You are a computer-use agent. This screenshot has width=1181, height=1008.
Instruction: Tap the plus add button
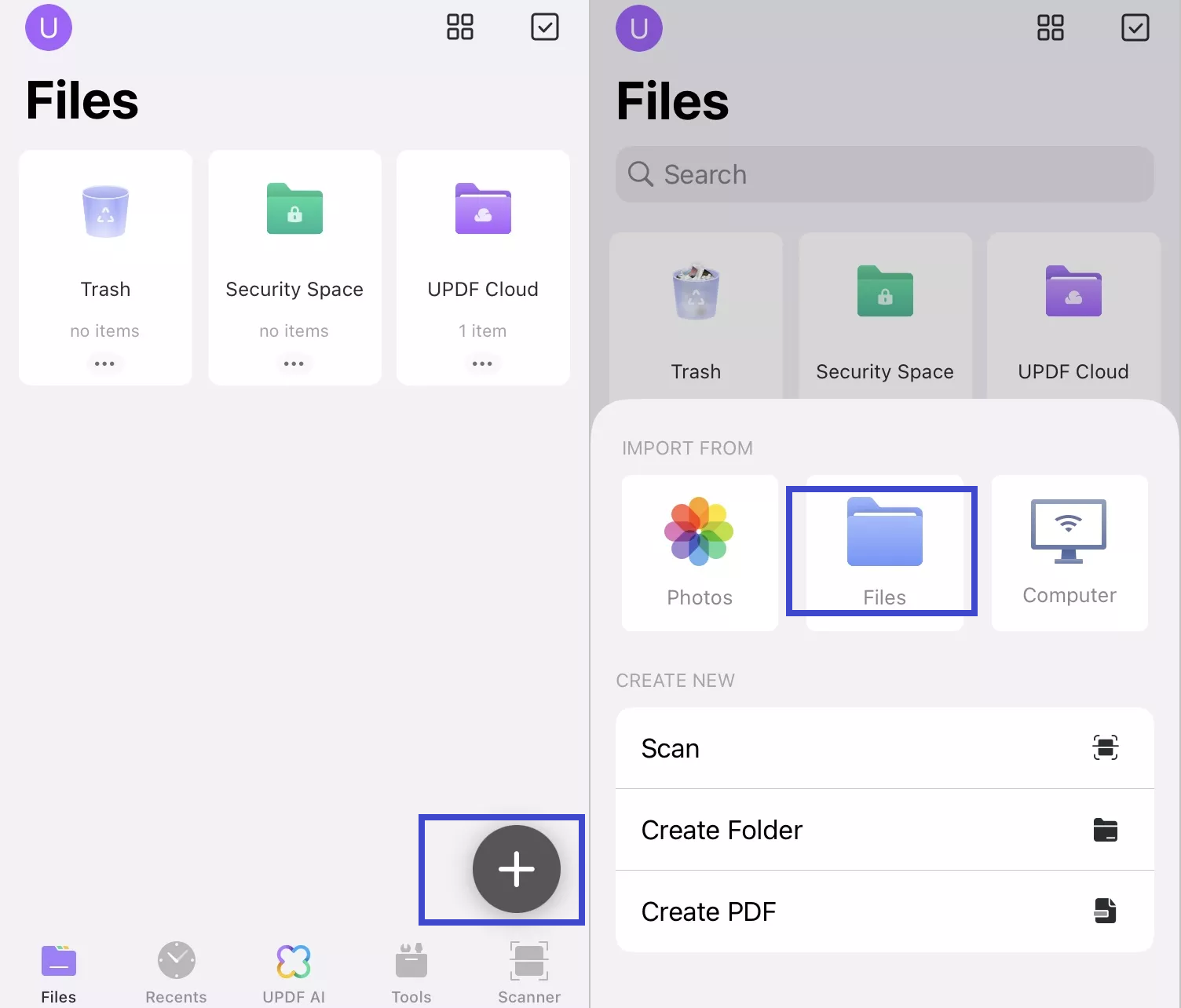516,869
